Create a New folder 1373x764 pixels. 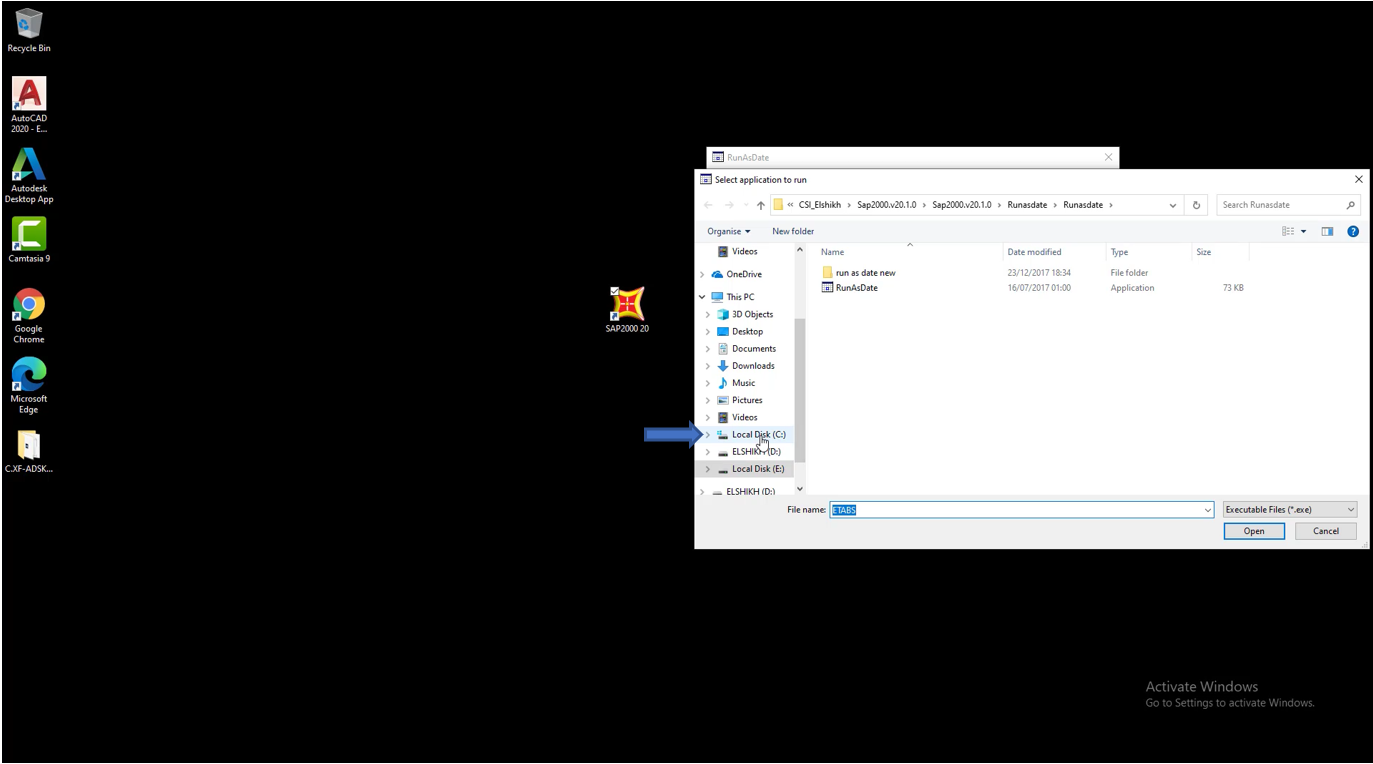793,231
